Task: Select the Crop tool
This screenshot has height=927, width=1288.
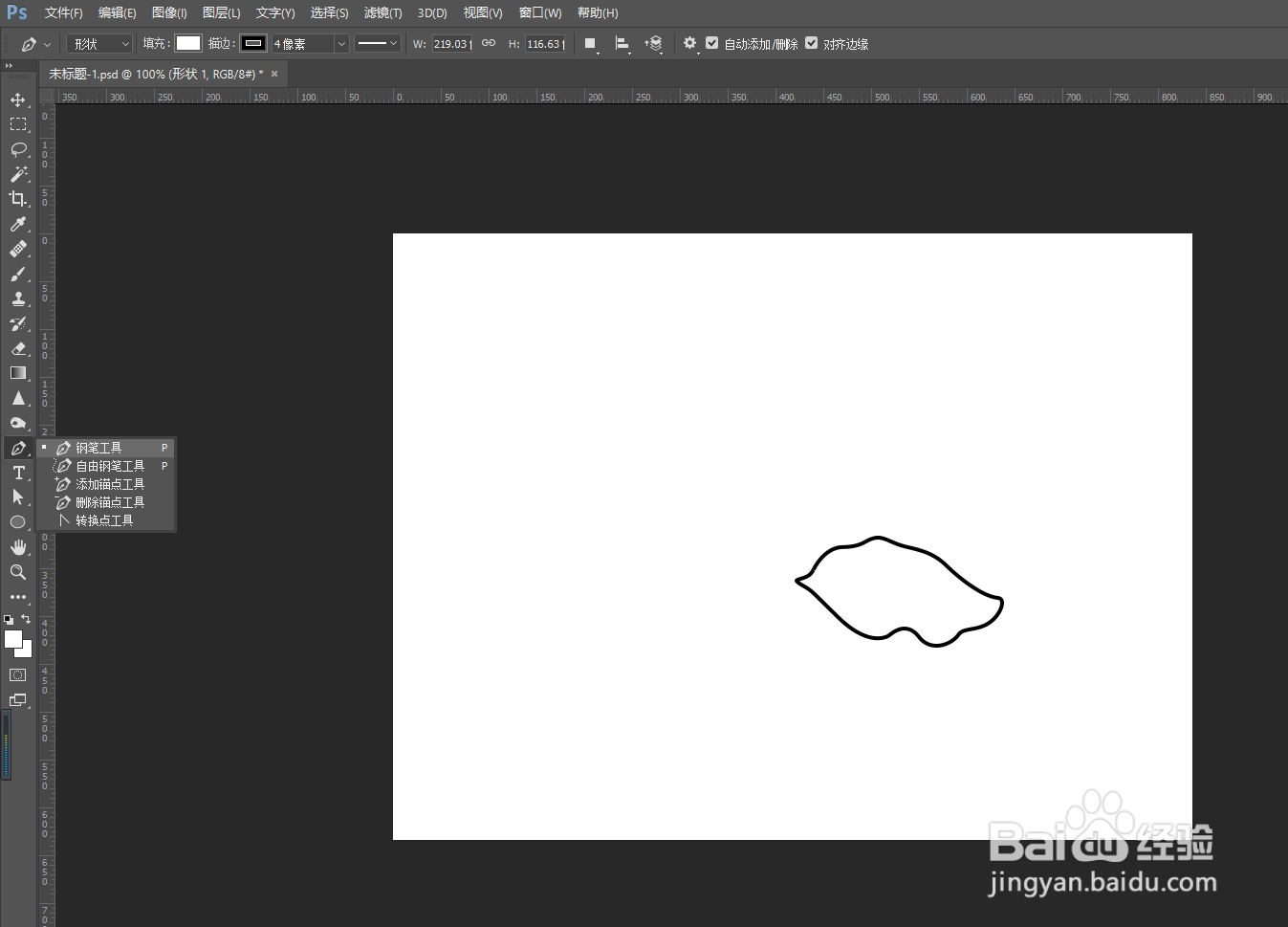Action: click(18, 199)
